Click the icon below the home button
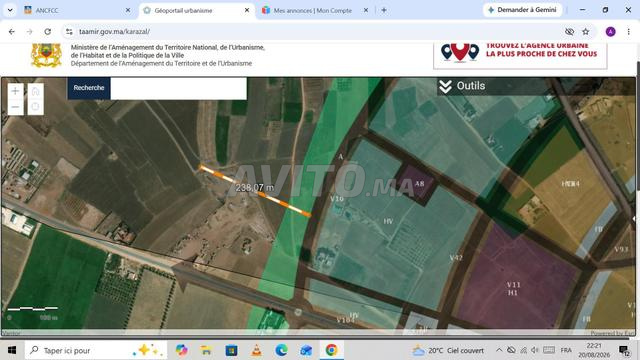This screenshot has width=640, height=360. (x=36, y=107)
